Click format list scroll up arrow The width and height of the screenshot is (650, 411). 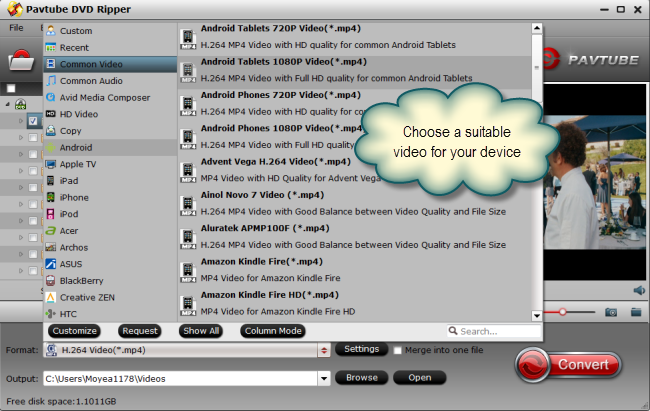click(x=537, y=28)
